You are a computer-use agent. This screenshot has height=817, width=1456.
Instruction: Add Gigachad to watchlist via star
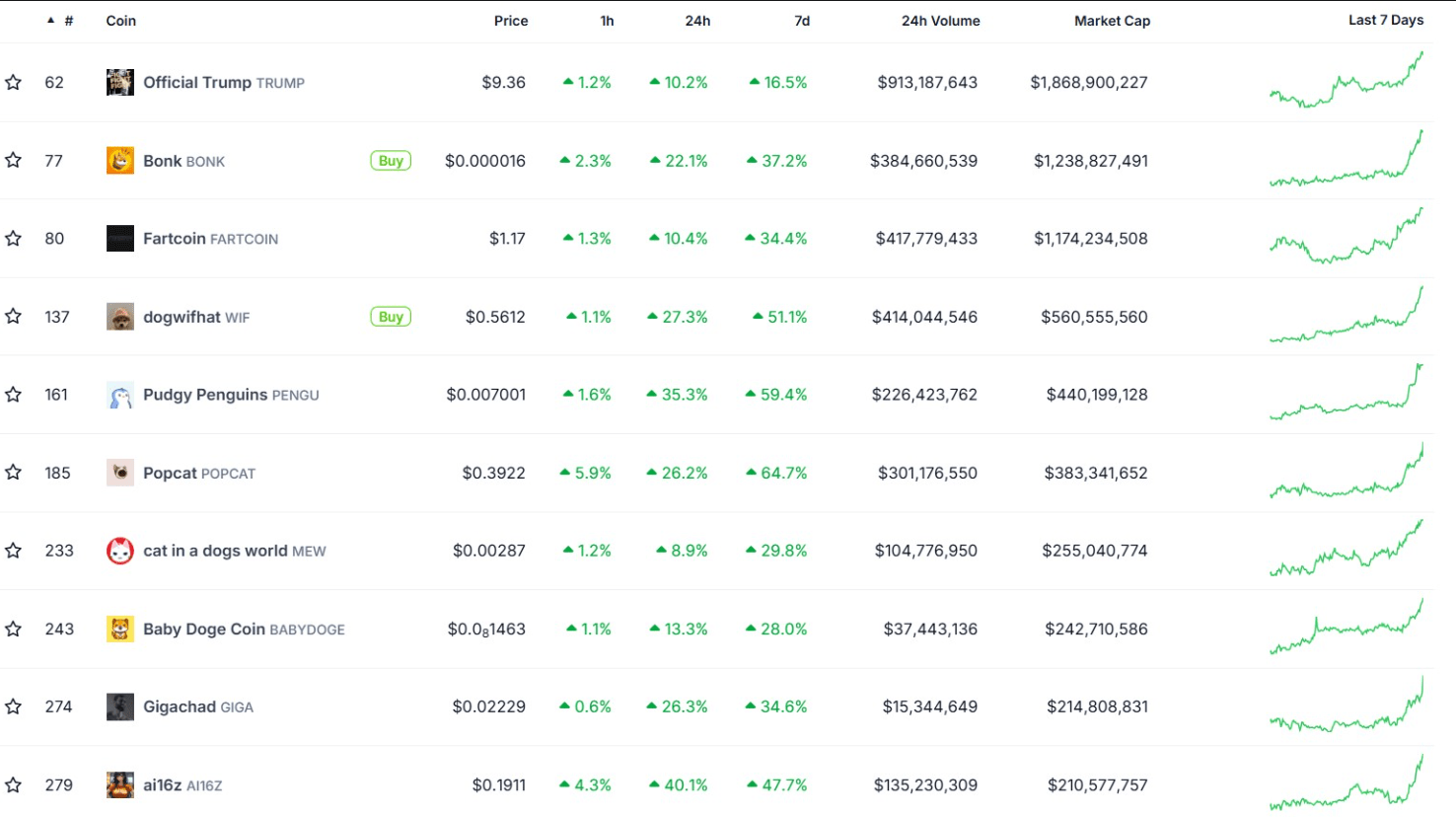click(x=14, y=706)
